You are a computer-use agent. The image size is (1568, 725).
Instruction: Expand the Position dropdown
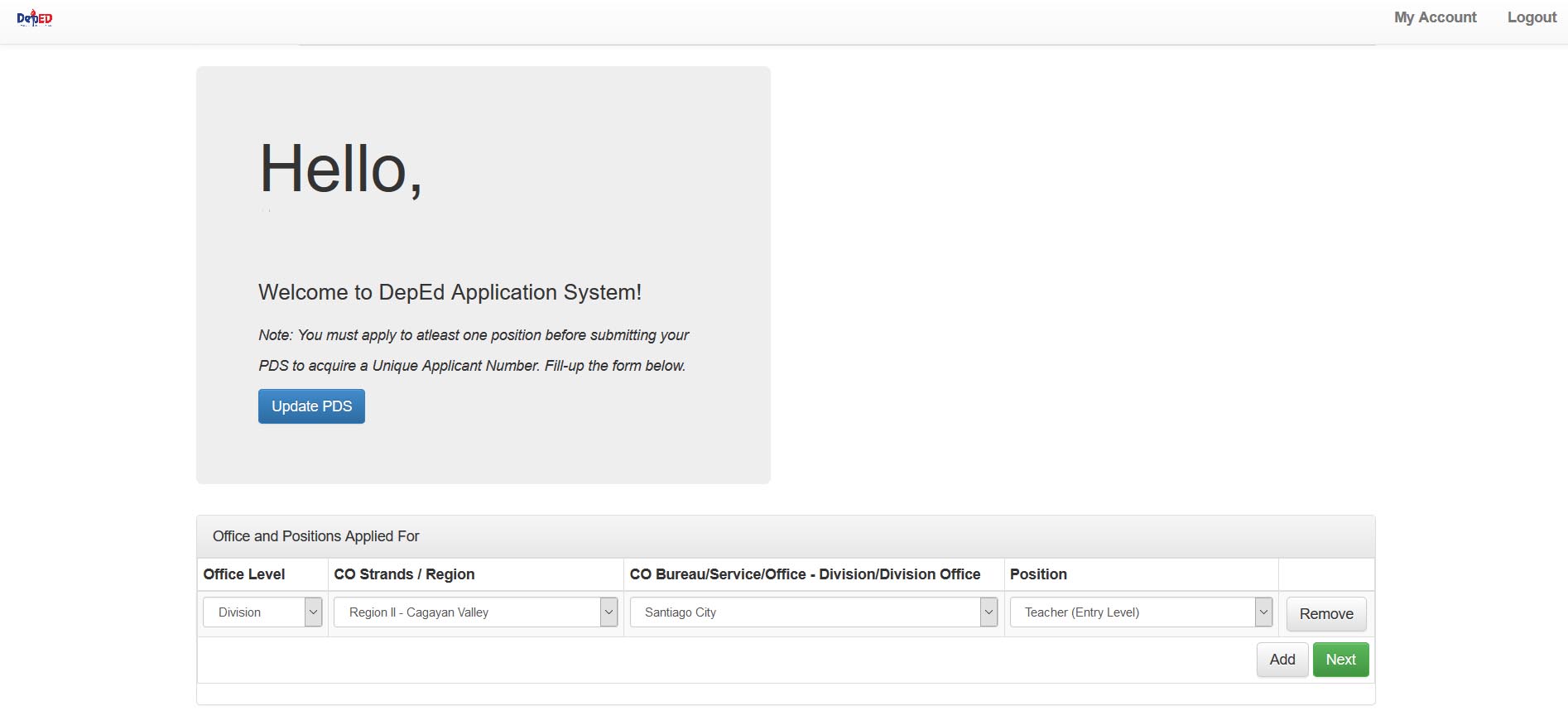click(x=1141, y=612)
